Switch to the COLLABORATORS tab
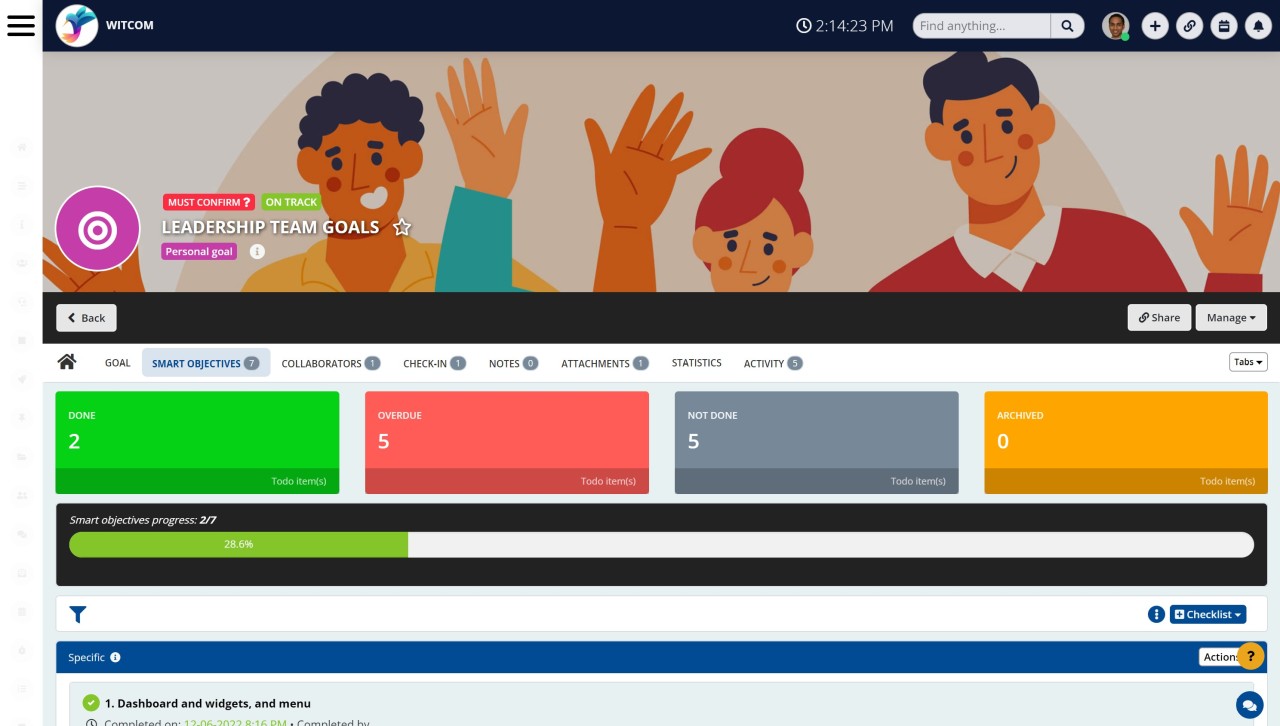1280x726 pixels. 321,363
